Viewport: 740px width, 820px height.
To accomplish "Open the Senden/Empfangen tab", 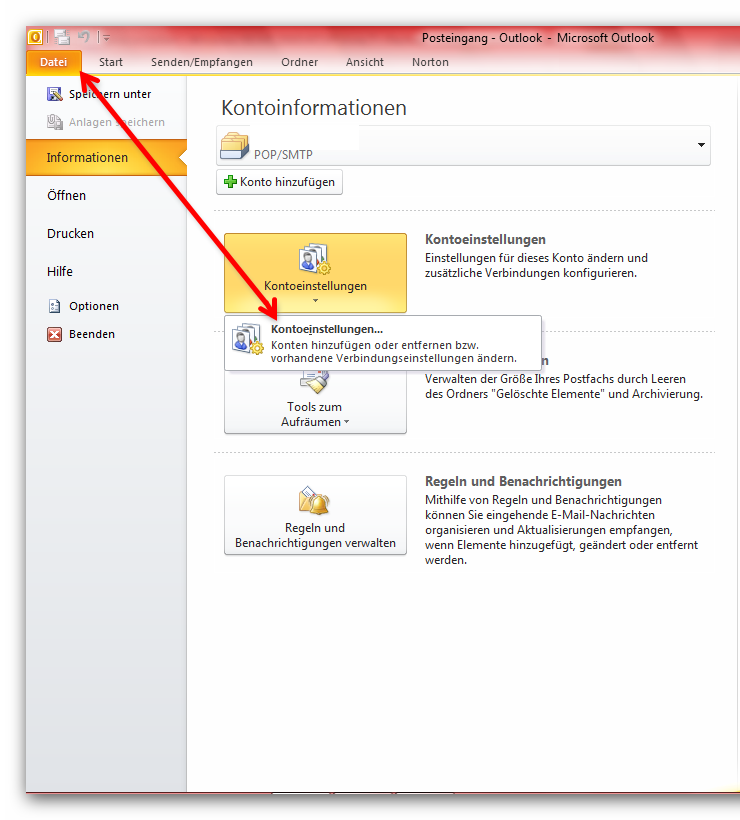I will click(x=202, y=62).
